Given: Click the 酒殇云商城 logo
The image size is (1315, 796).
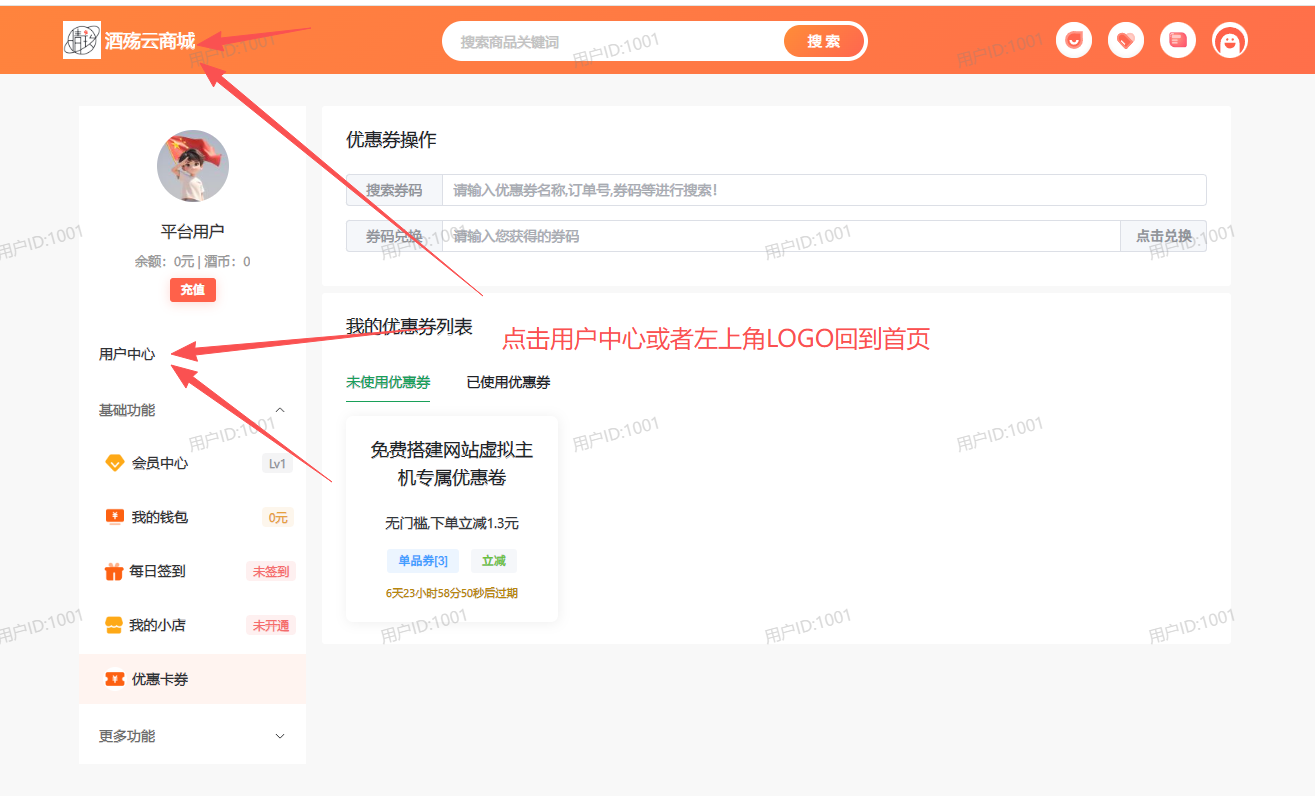Looking at the screenshot, I should [131, 40].
